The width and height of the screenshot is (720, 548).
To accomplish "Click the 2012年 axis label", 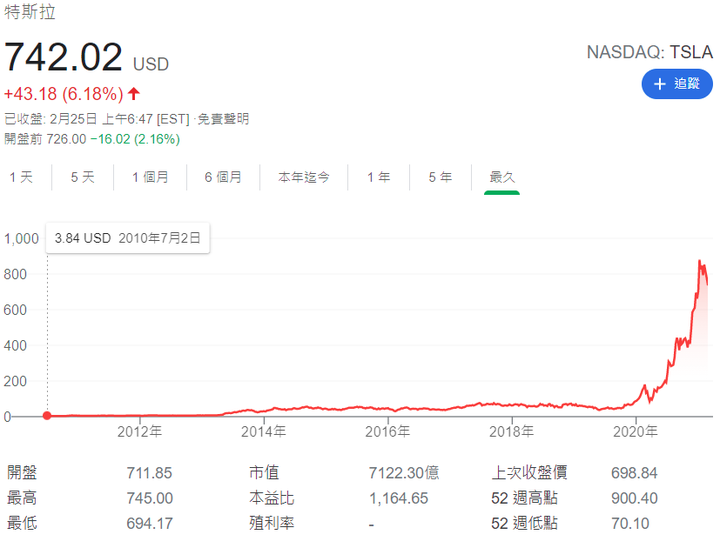I will point(140,431).
